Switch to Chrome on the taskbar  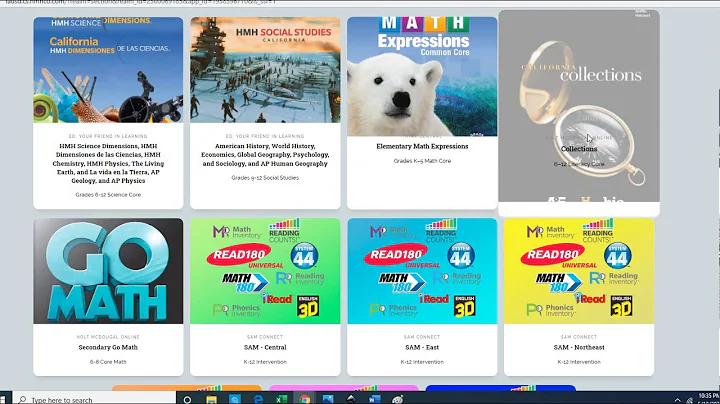pyautogui.click(x=304, y=399)
